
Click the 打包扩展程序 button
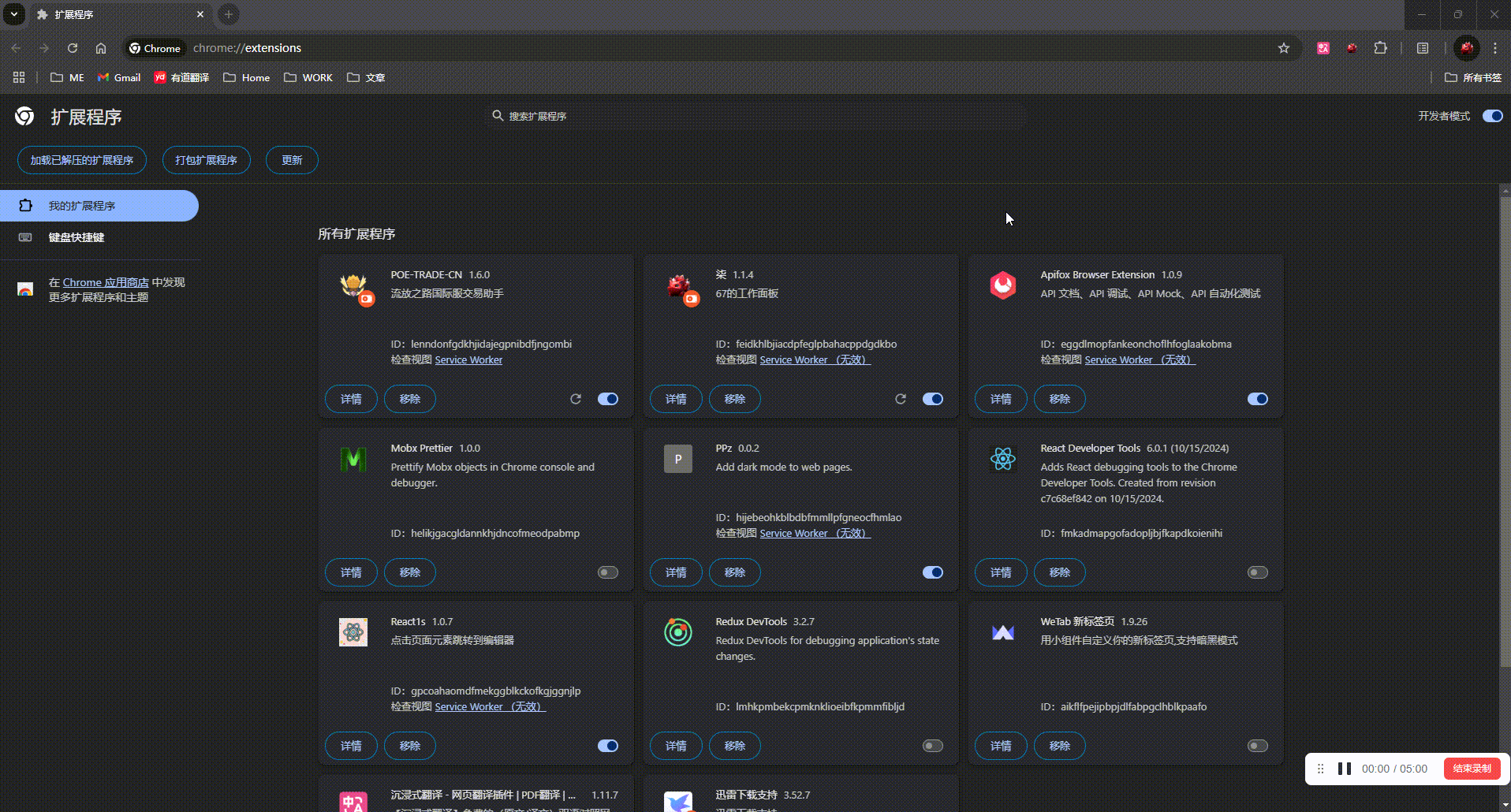207,160
